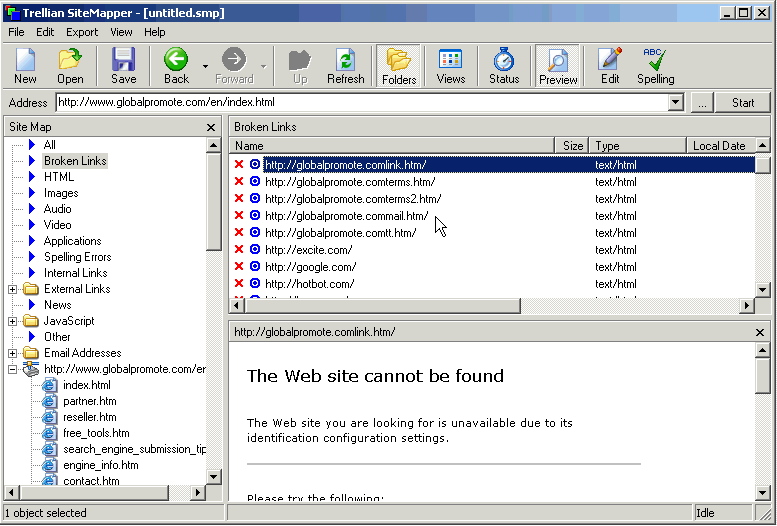The width and height of the screenshot is (777, 526).
Task: Open the Address combo box dropdown
Action: coord(675,103)
